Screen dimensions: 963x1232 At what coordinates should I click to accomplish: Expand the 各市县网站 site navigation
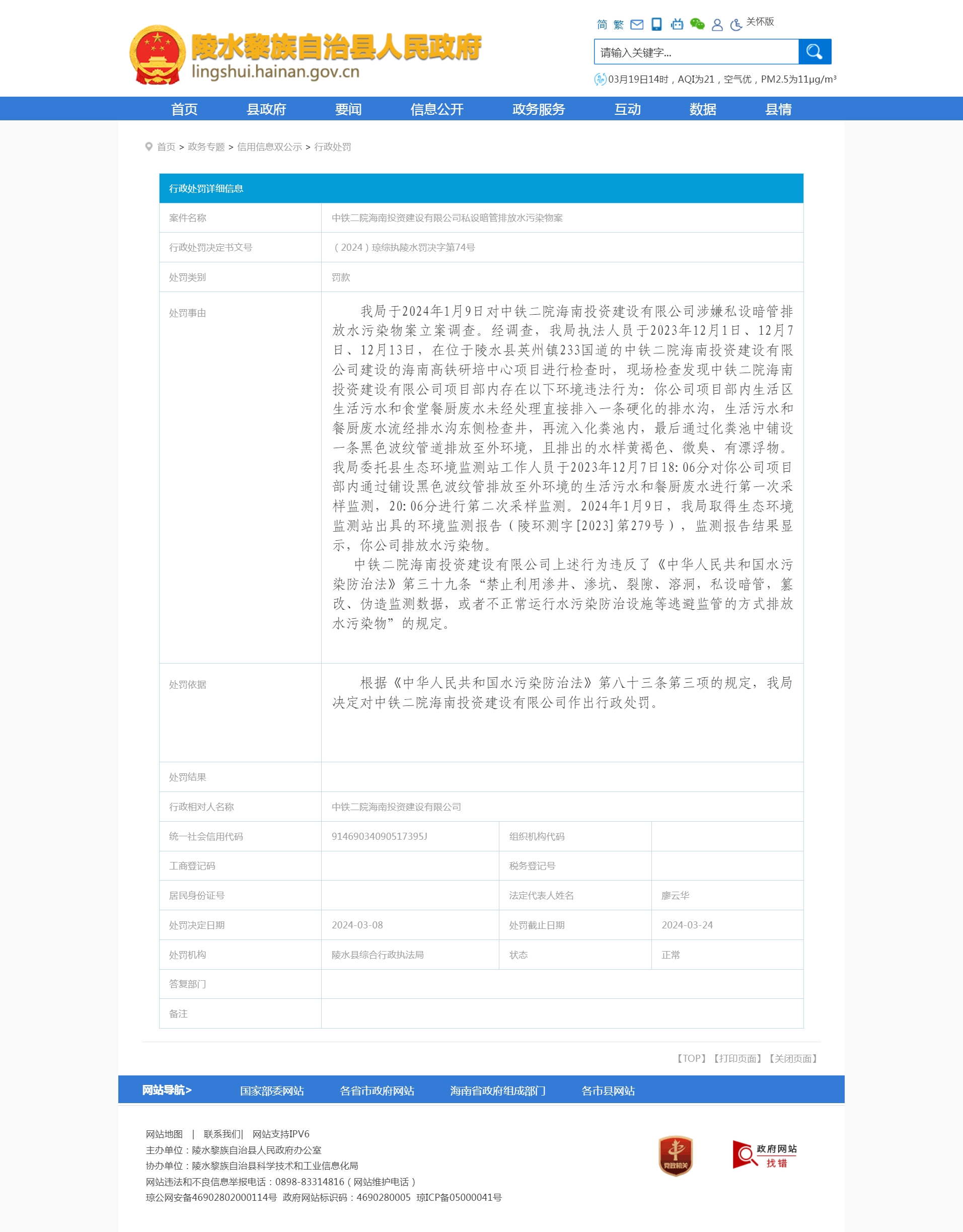608,1091
